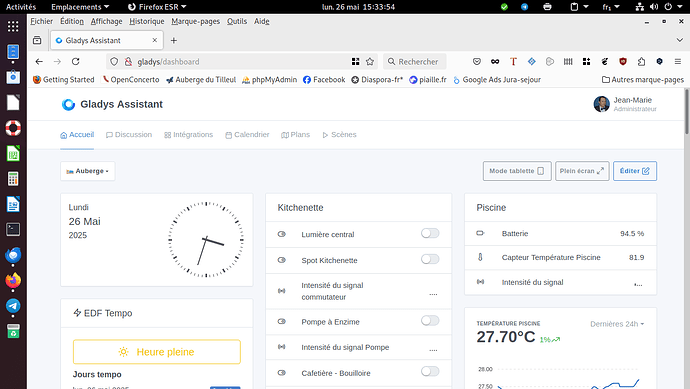Open the Activités overview
690x389 pixels.
click(x=21, y=7)
